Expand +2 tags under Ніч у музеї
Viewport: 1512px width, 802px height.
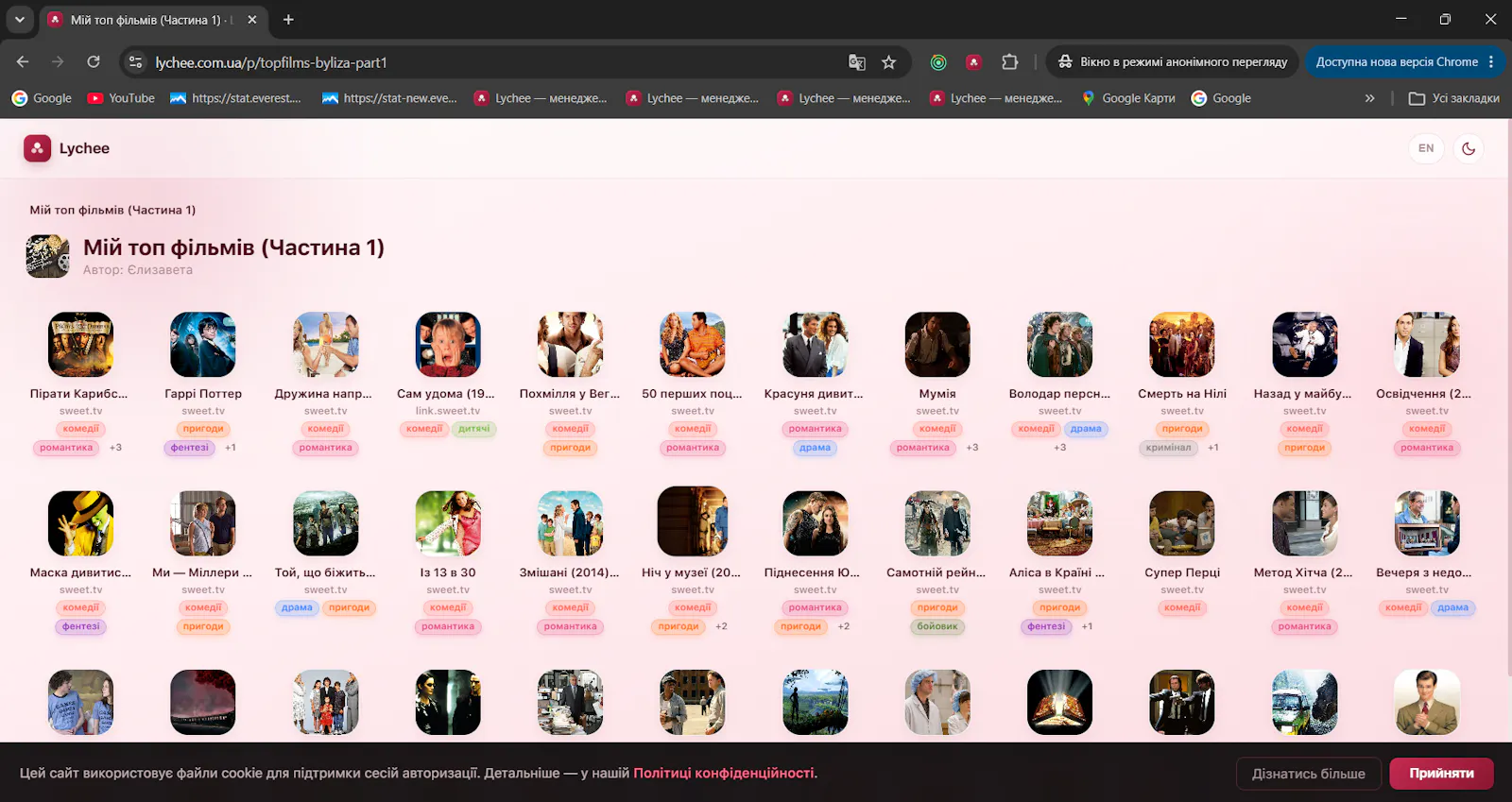[721, 626]
